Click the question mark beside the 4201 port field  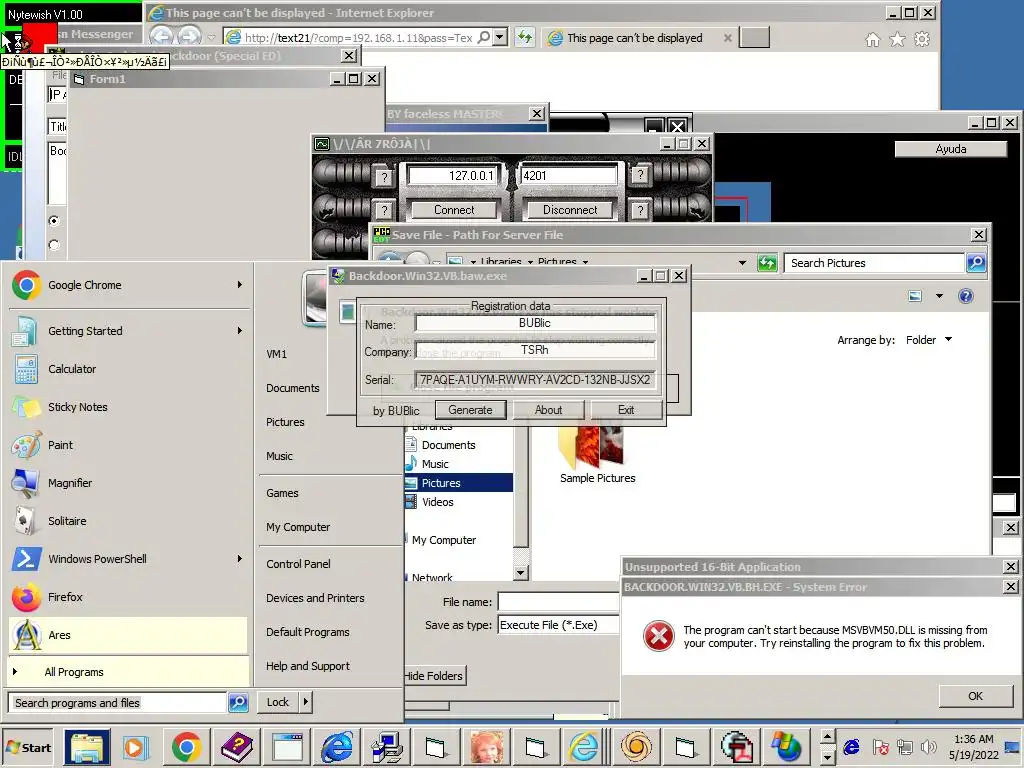click(640, 175)
